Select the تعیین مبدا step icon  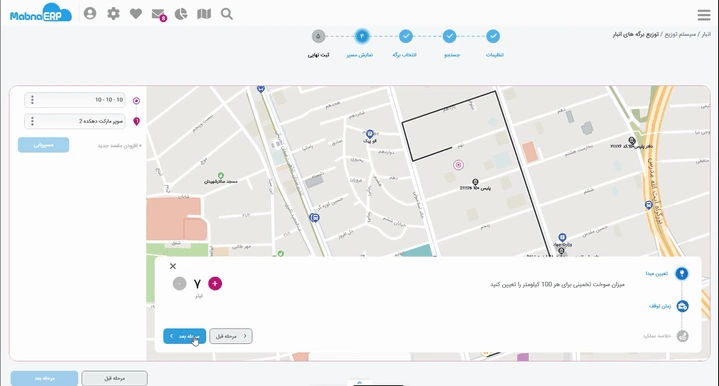click(681, 274)
